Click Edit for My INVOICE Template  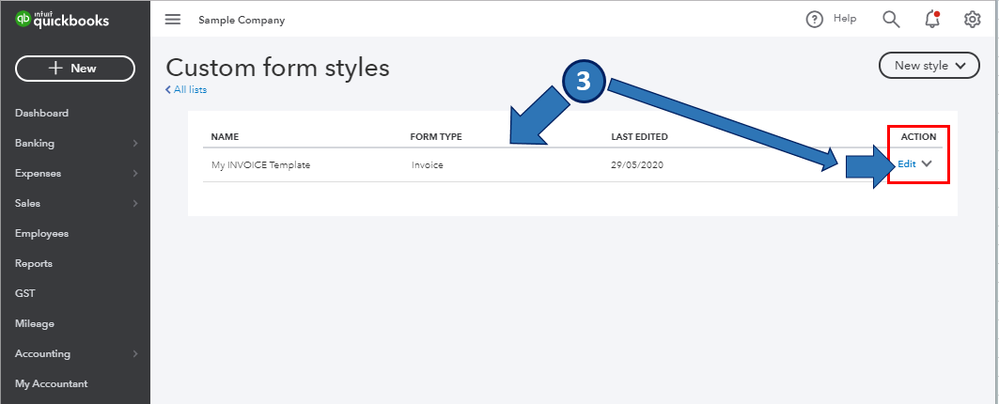pos(906,164)
